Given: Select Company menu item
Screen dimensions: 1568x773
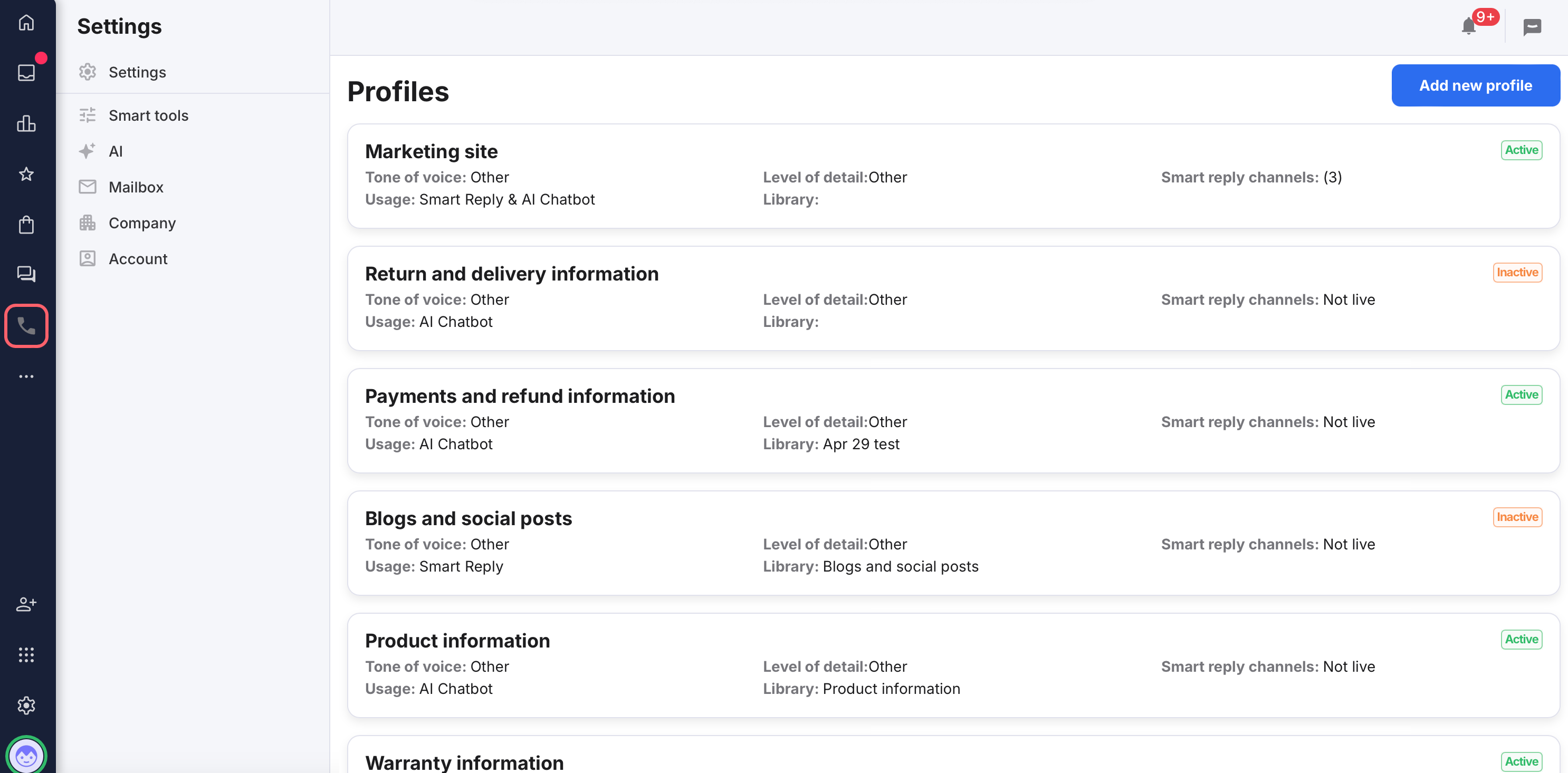Looking at the screenshot, I should (142, 223).
